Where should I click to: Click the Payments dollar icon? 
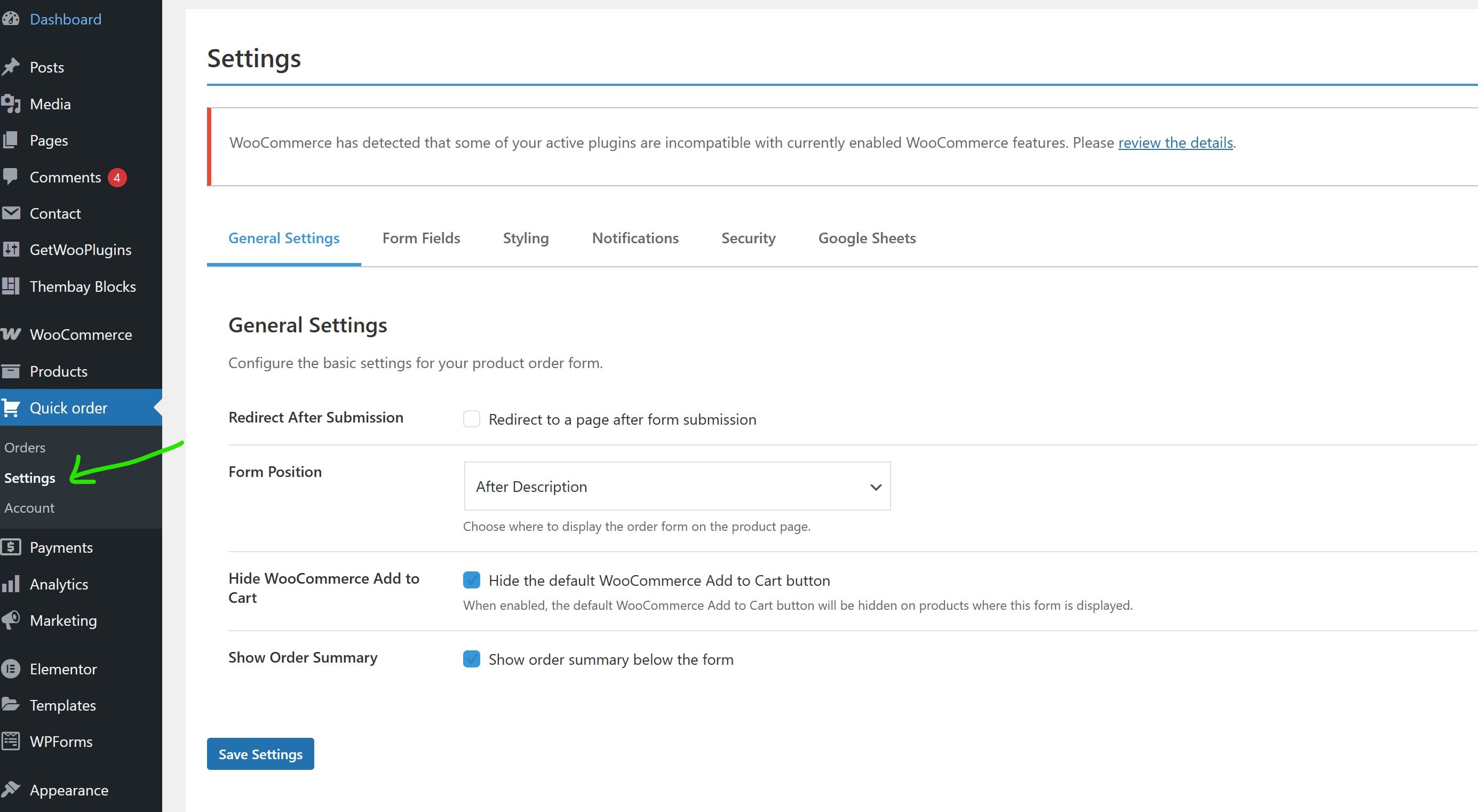pos(10,547)
